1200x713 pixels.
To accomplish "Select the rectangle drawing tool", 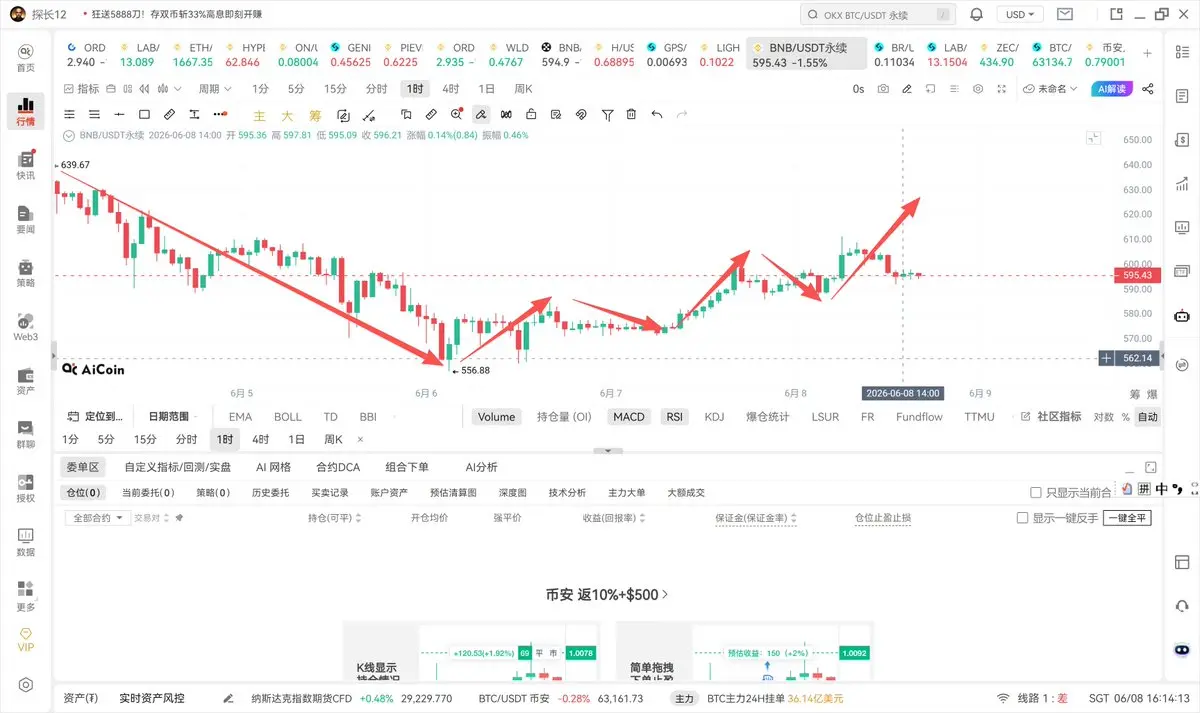I will [x=144, y=115].
